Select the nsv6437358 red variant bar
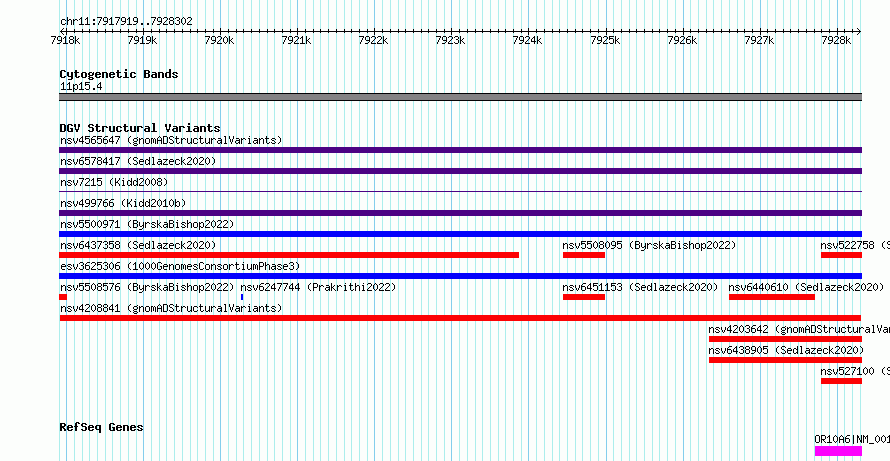Screen dimensions: 890x461 click(289, 255)
